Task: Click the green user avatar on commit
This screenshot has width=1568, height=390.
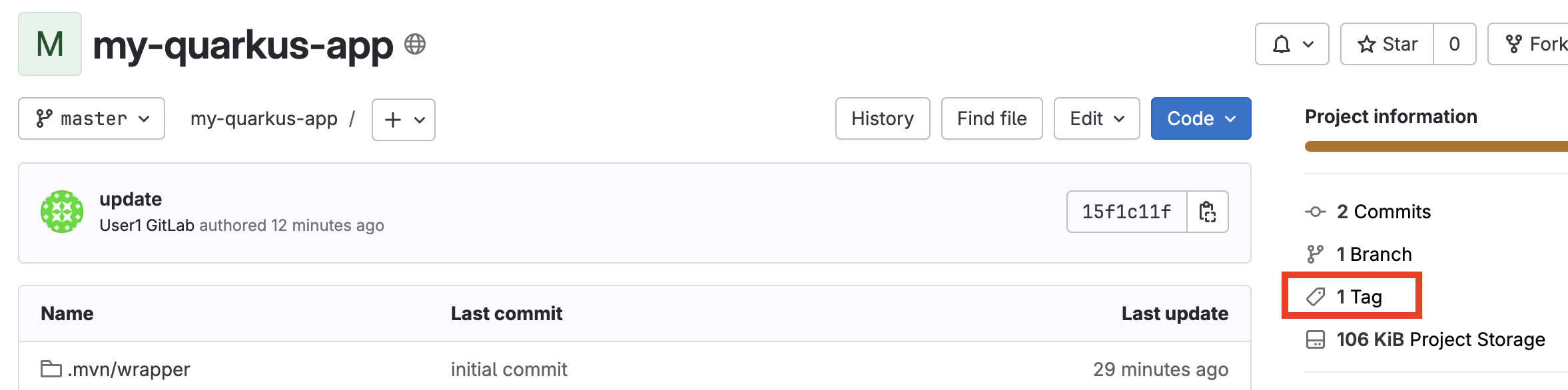Action: pos(62,212)
